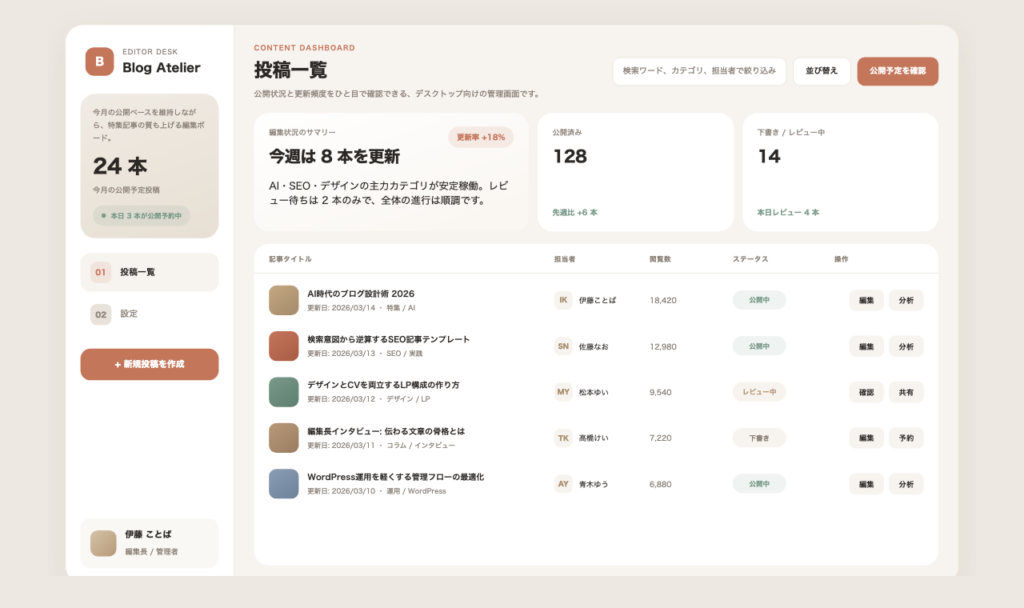Click the IK avatar for 伊藤ことば

coord(564,300)
